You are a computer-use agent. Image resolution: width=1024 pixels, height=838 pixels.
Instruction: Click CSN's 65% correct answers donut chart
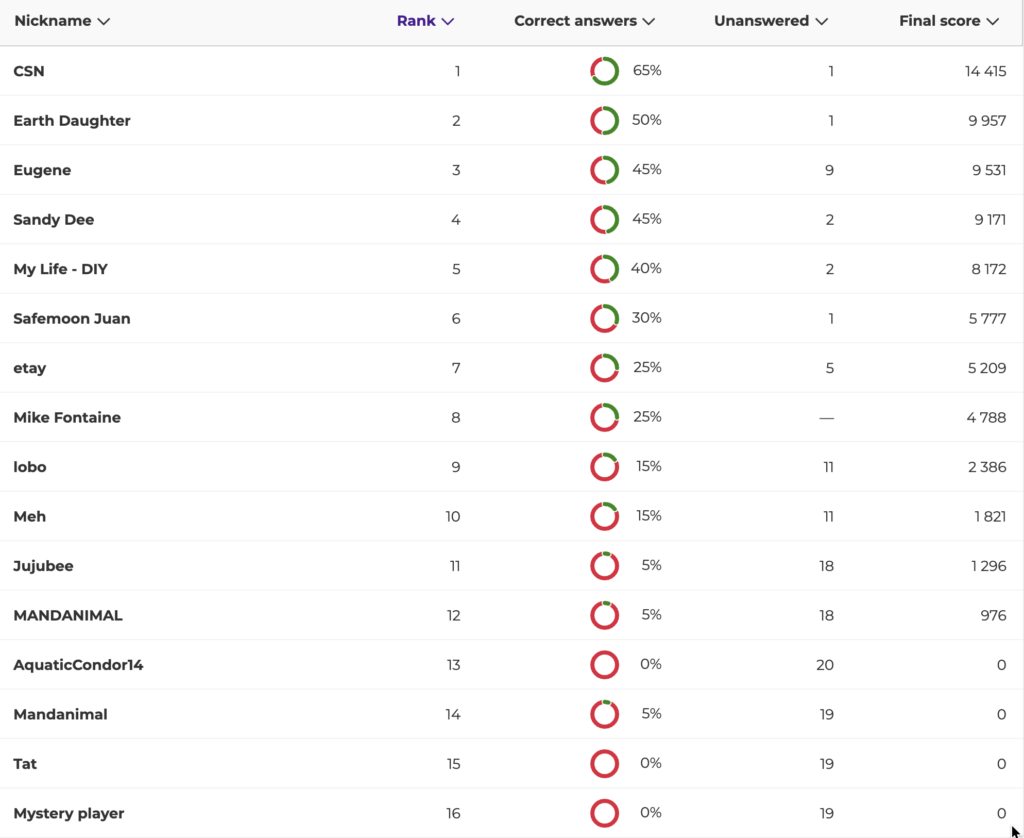(x=604, y=71)
